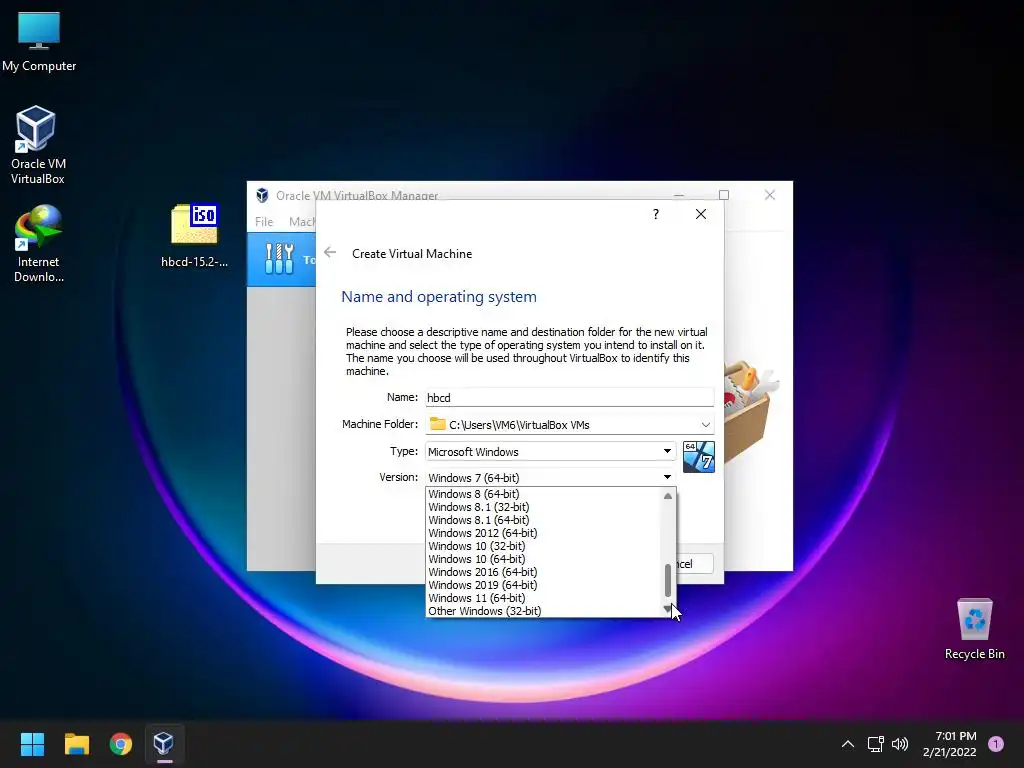Click the Cancel button in the wizard
The width and height of the screenshot is (1024, 768).
pyautogui.click(x=695, y=564)
